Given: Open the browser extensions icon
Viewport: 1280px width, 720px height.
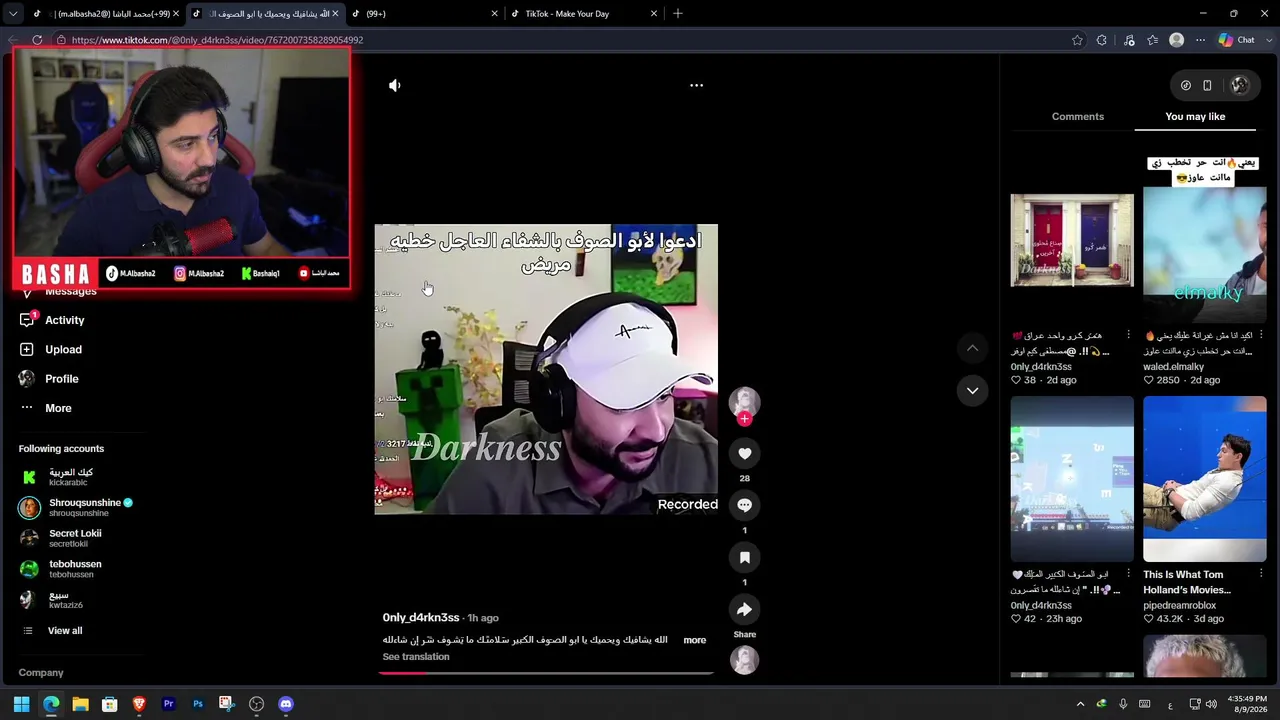Looking at the screenshot, I should coord(1102,40).
